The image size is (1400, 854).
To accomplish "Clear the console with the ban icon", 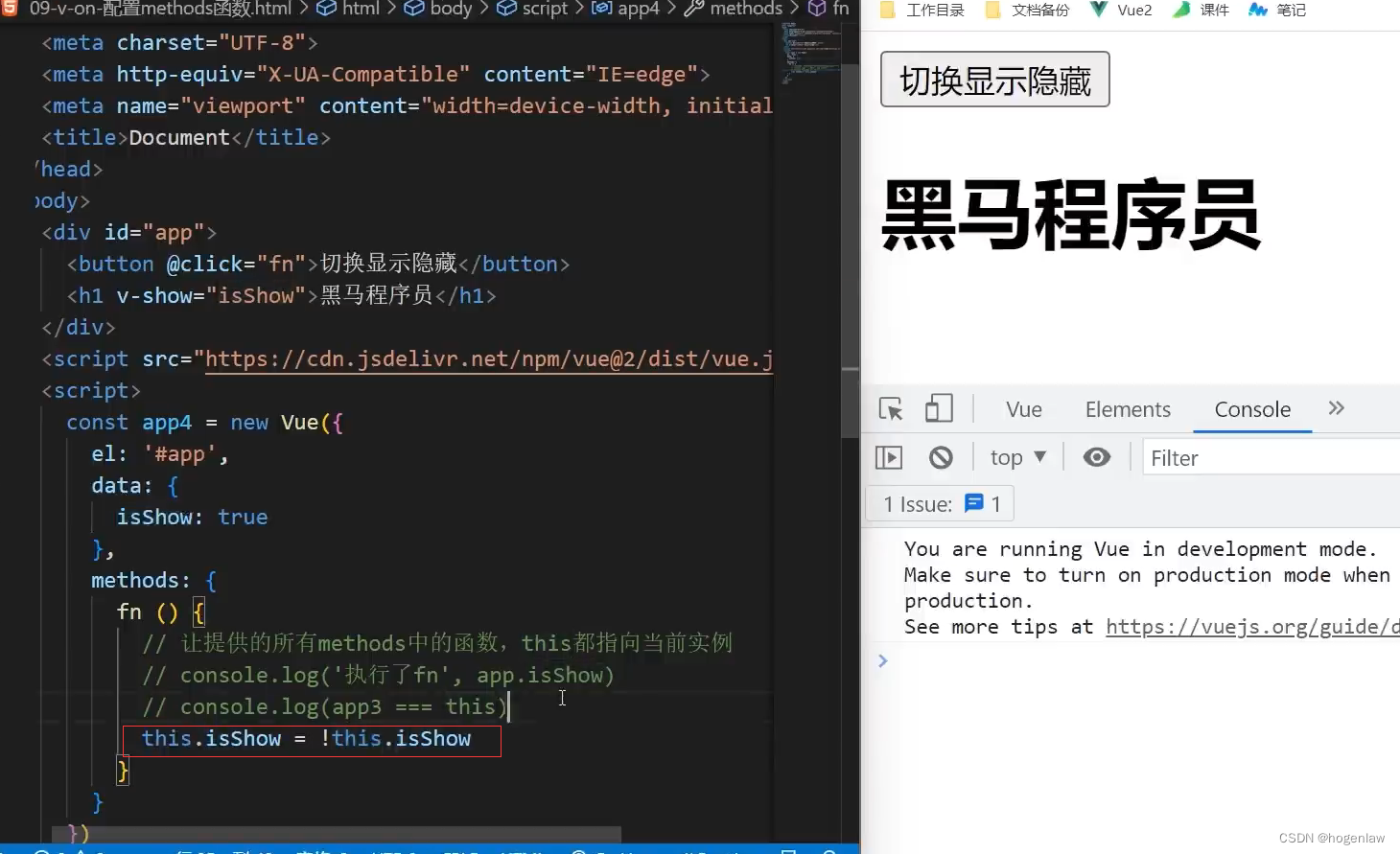I will tap(941, 458).
